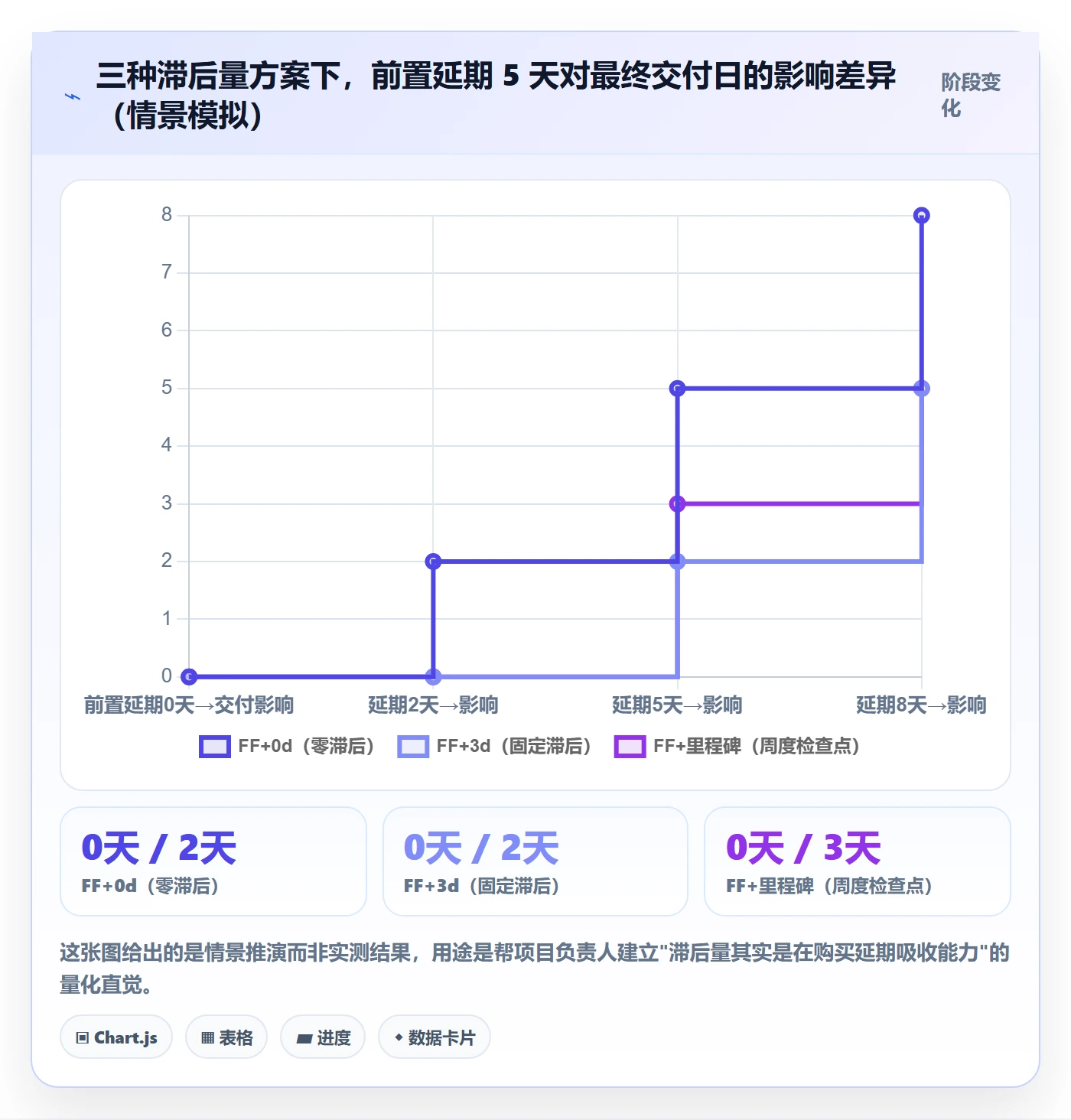The width and height of the screenshot is (1071, 1120).
Task: Select the 进度 tag chip
Action: [323, 1037]
